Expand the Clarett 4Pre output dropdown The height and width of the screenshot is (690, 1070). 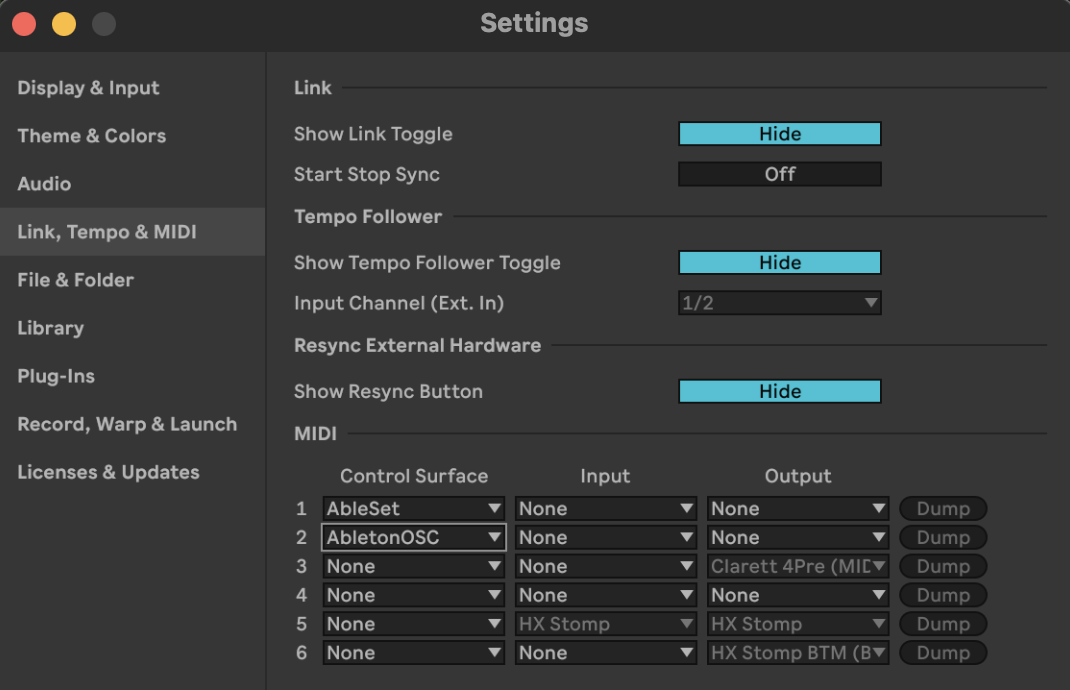coord(798,566)
